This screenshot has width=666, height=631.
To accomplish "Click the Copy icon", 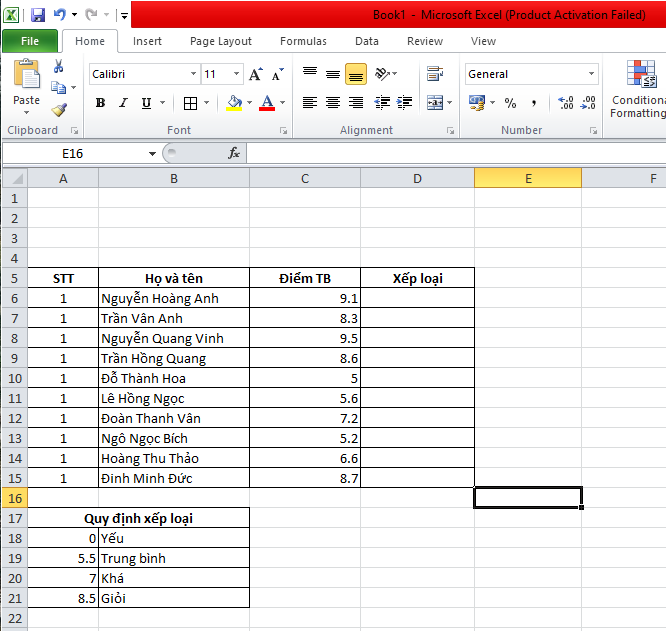I will (x=58, y=87).
